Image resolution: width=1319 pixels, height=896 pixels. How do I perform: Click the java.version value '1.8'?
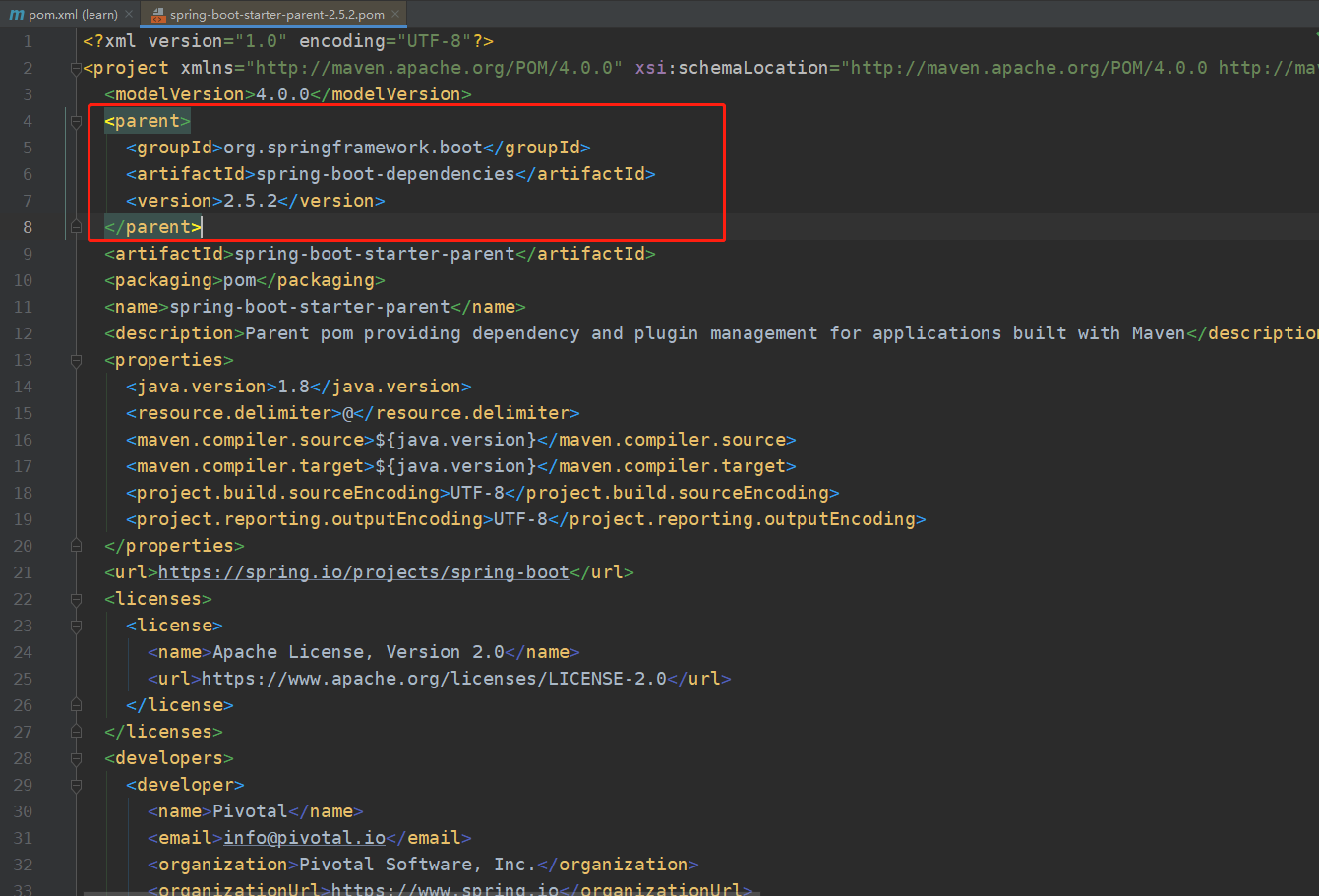pos(294,387)
